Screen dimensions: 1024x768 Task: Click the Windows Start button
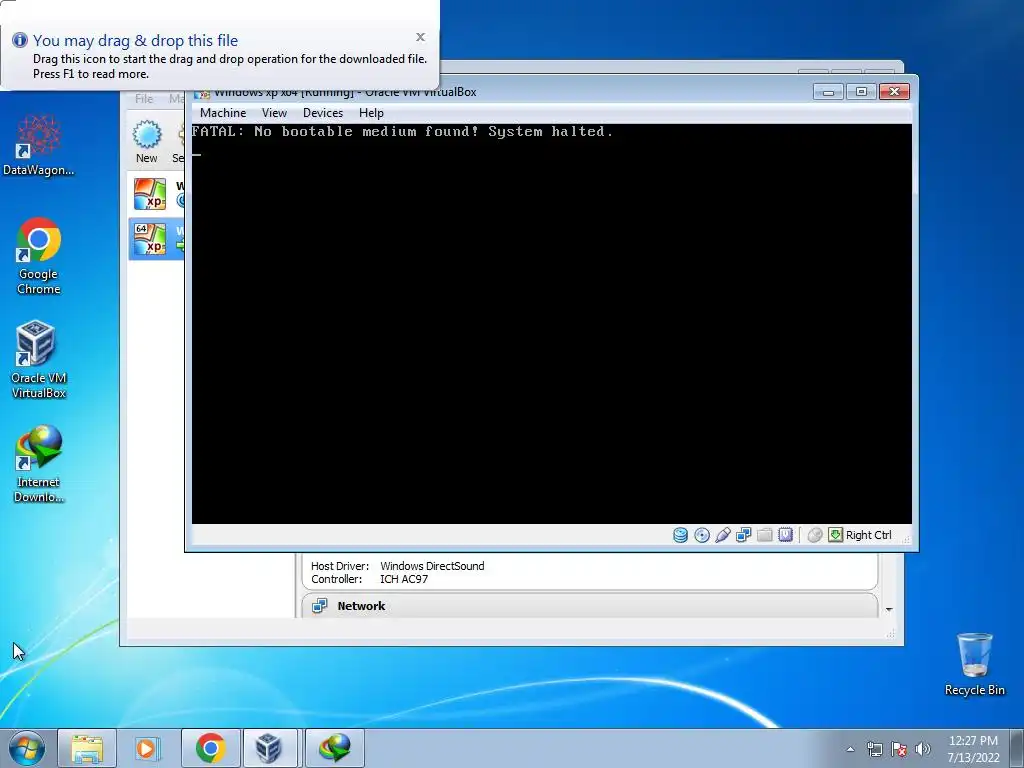coord(27,748)
